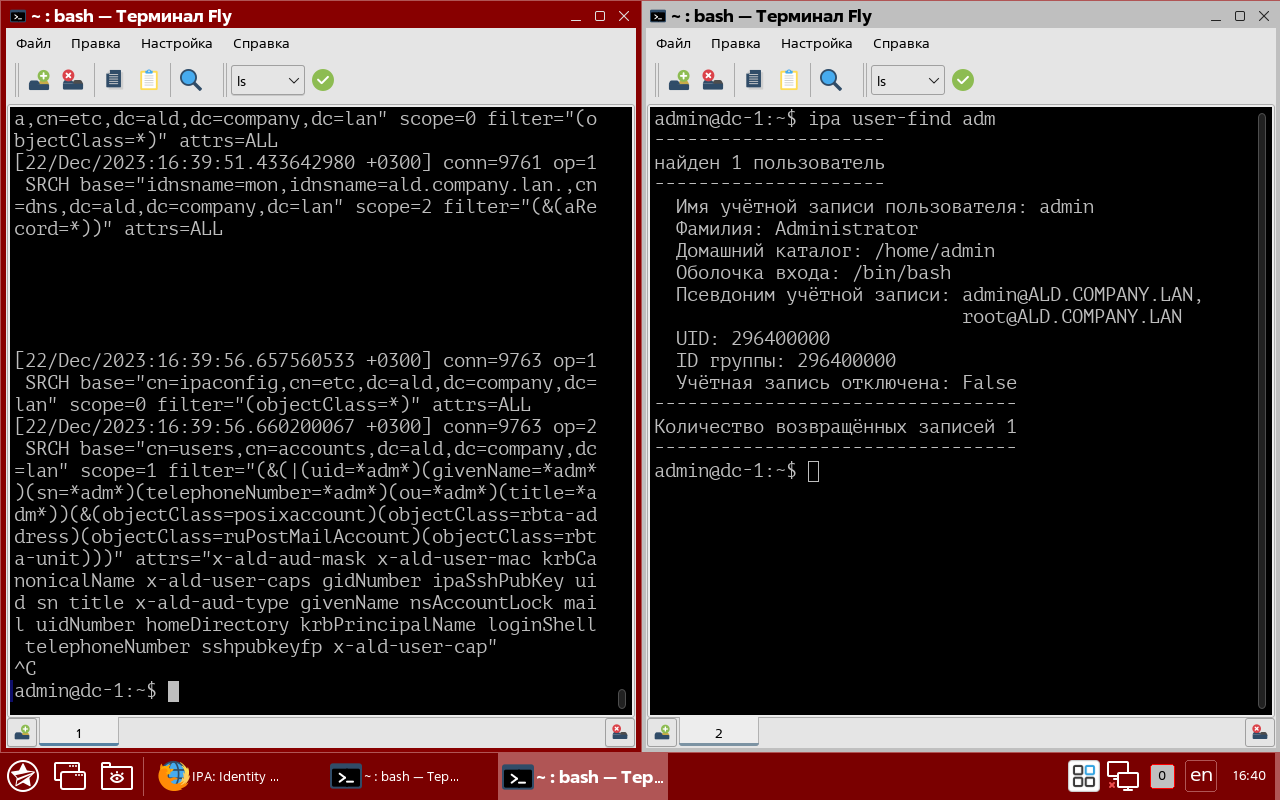Screen dimensions: 1280x800
Task: Search magnifier icon in left terminal toolbar
Action: tap(190, 80)
